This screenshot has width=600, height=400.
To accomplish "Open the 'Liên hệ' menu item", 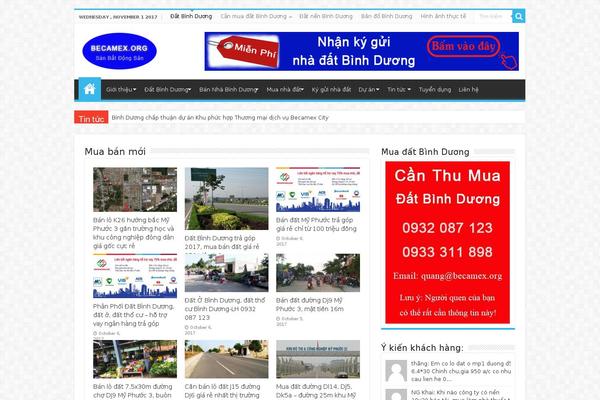I will tap(468, 90).
